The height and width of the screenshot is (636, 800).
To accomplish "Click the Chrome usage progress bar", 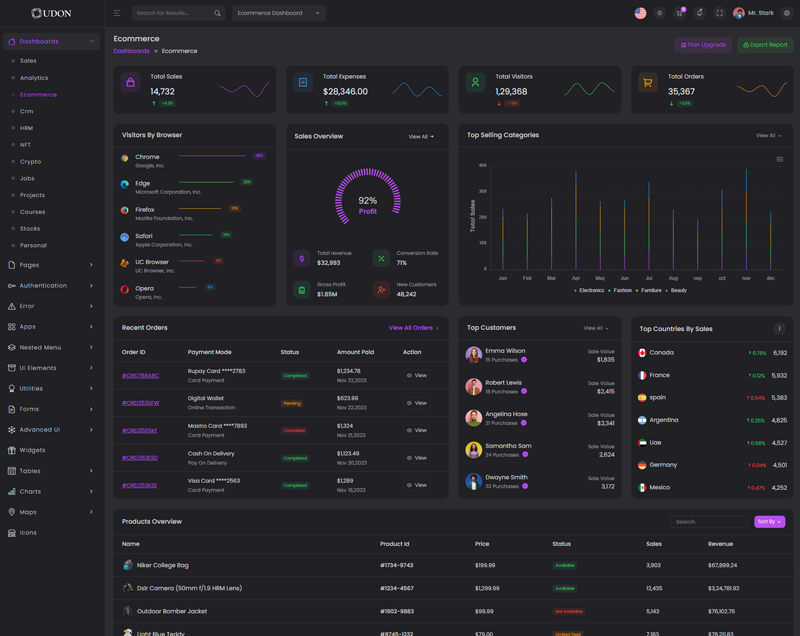I will 212,156.
